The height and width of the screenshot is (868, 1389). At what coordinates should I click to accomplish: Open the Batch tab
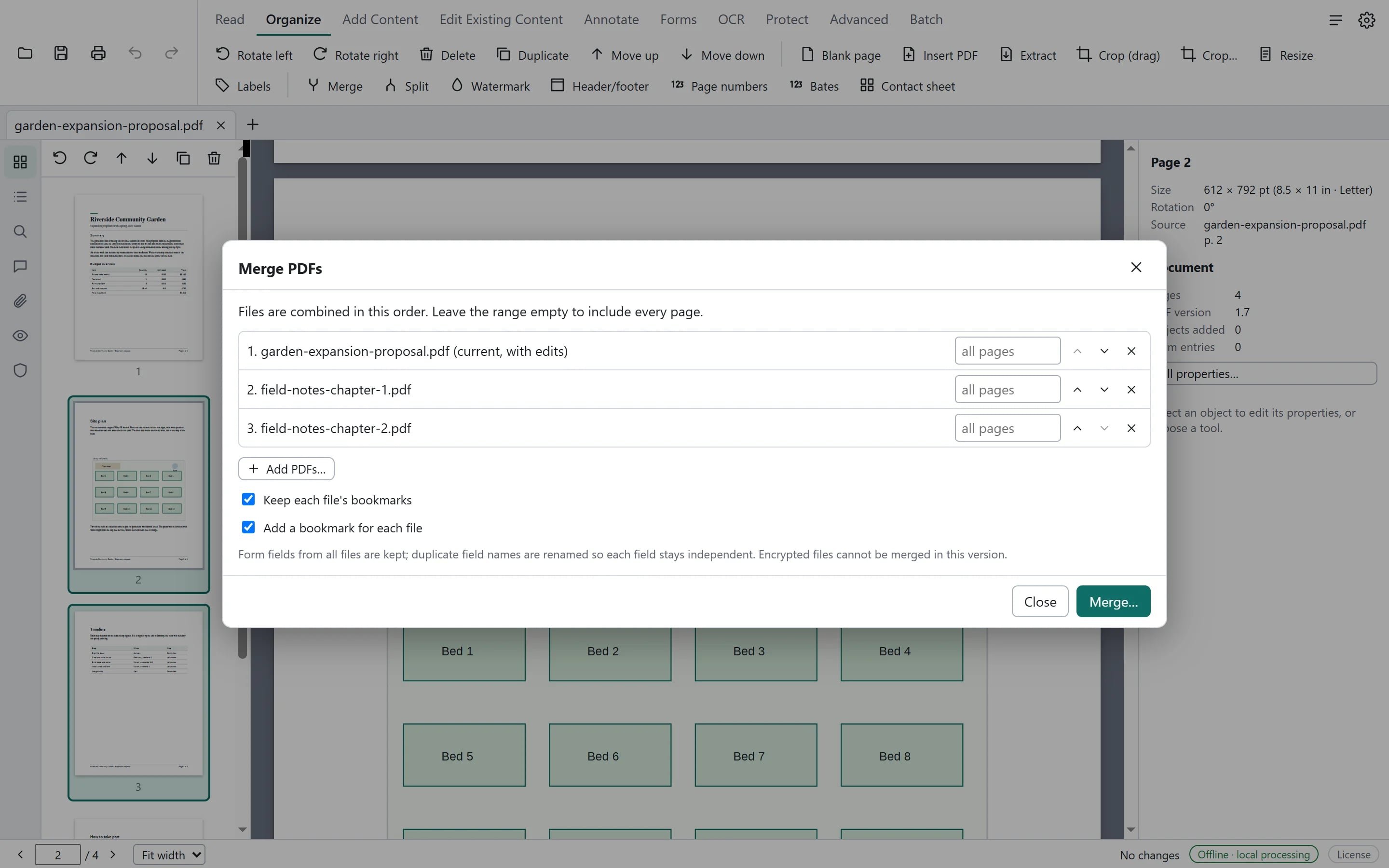(x=926, y=19)
